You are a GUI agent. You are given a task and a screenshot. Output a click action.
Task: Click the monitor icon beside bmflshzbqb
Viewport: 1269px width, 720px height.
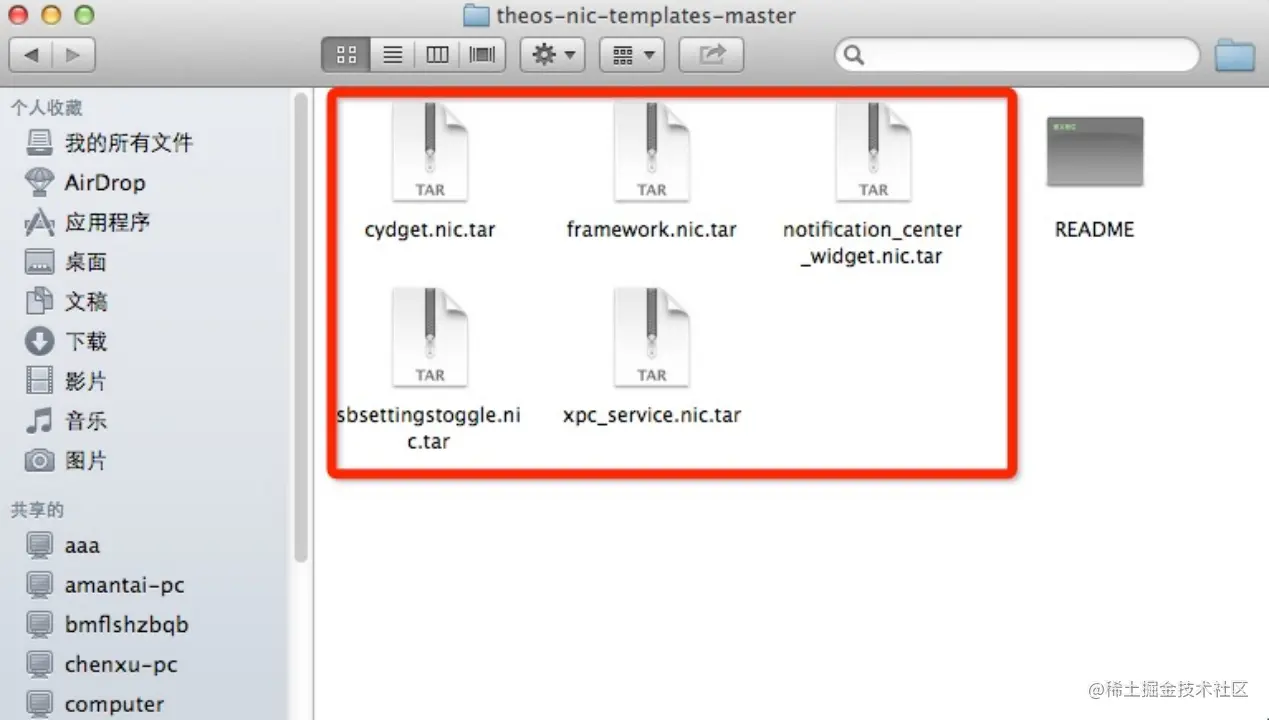[39, 626]
